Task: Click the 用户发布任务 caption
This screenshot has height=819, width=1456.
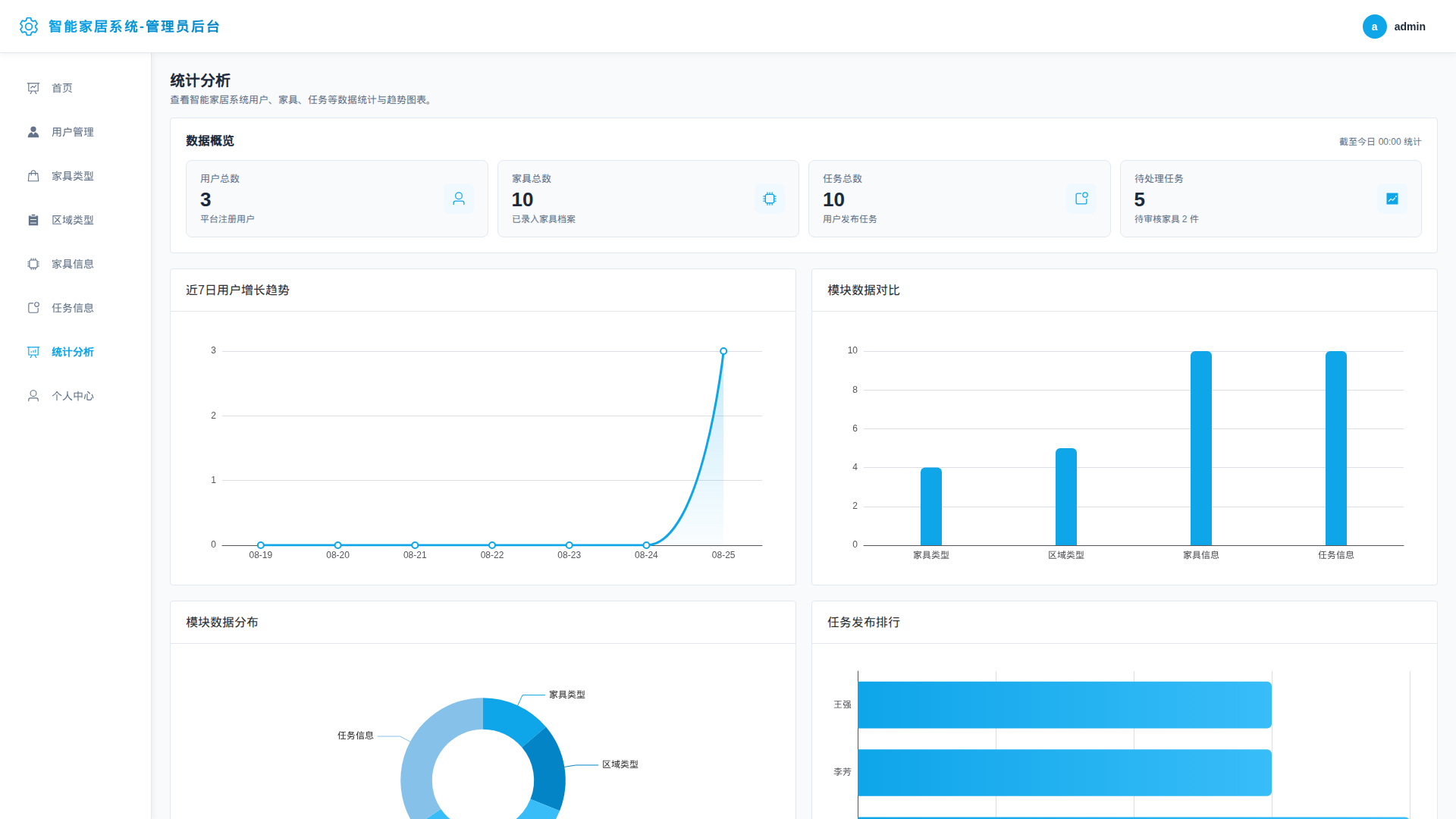Action: coord(850,219)
